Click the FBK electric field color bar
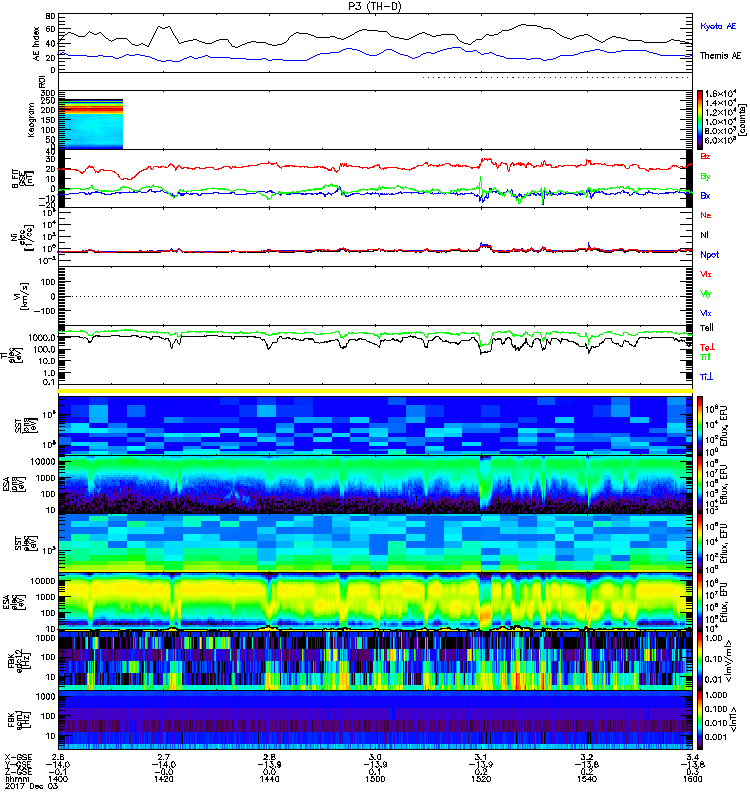The width and height of the screenshot is (750, 800). 699,661
